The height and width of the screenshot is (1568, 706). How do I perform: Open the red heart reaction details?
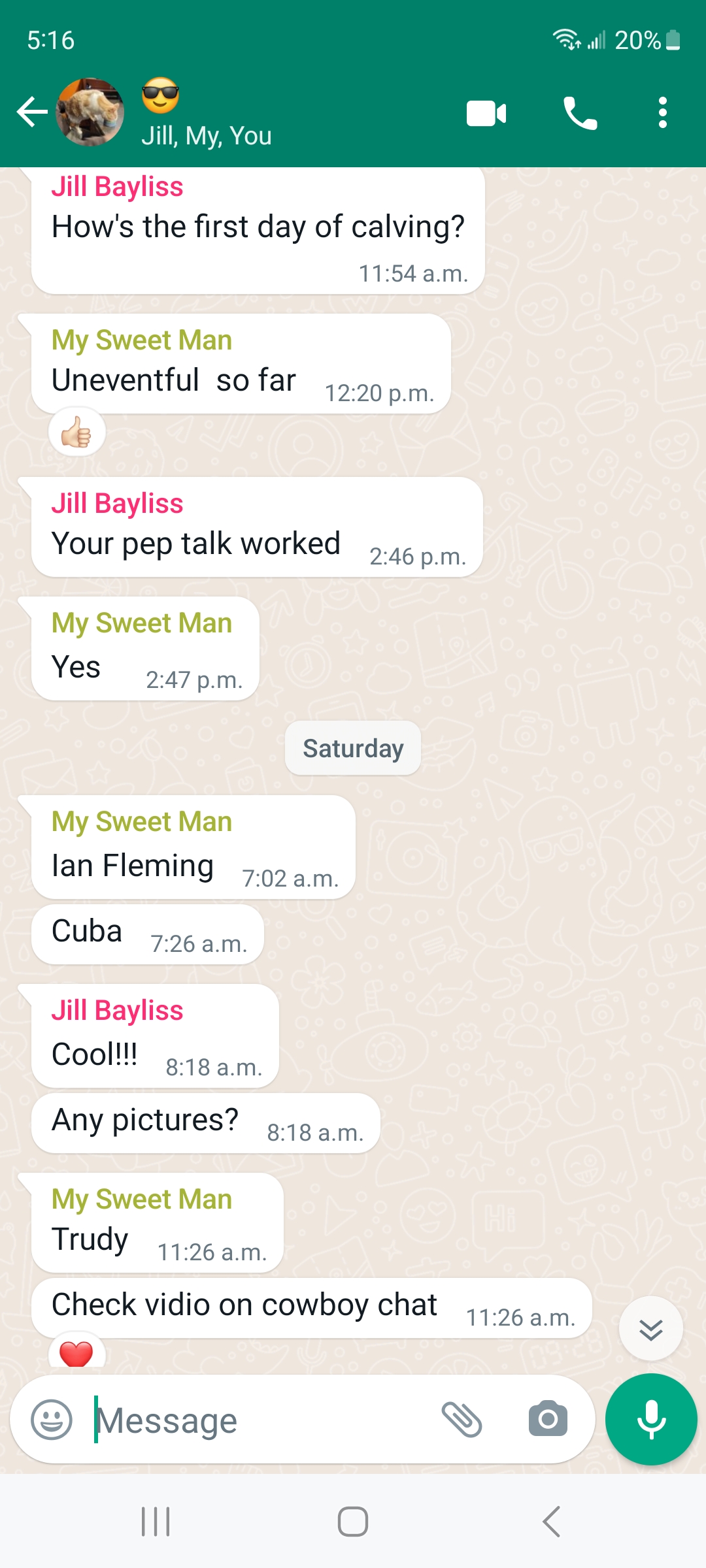[x=76, y=1350]
